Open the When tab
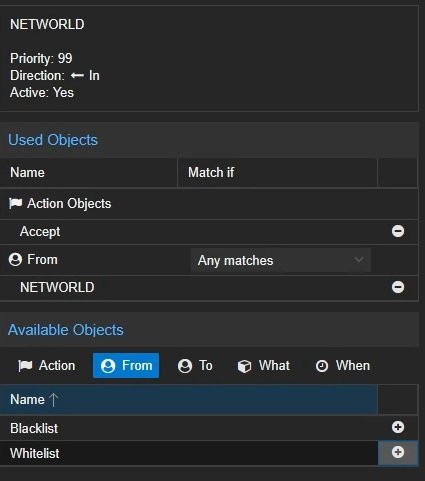 coord(343,366)
